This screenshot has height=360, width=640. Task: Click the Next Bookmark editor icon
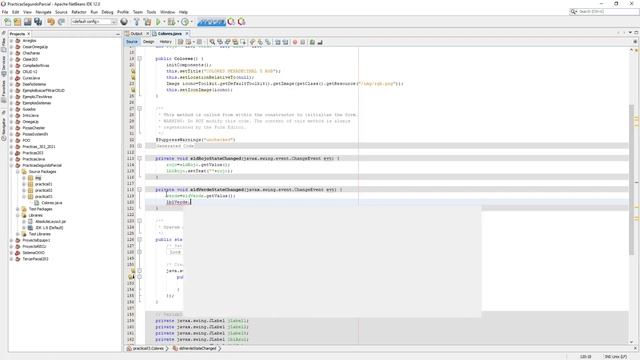(260, 42)
